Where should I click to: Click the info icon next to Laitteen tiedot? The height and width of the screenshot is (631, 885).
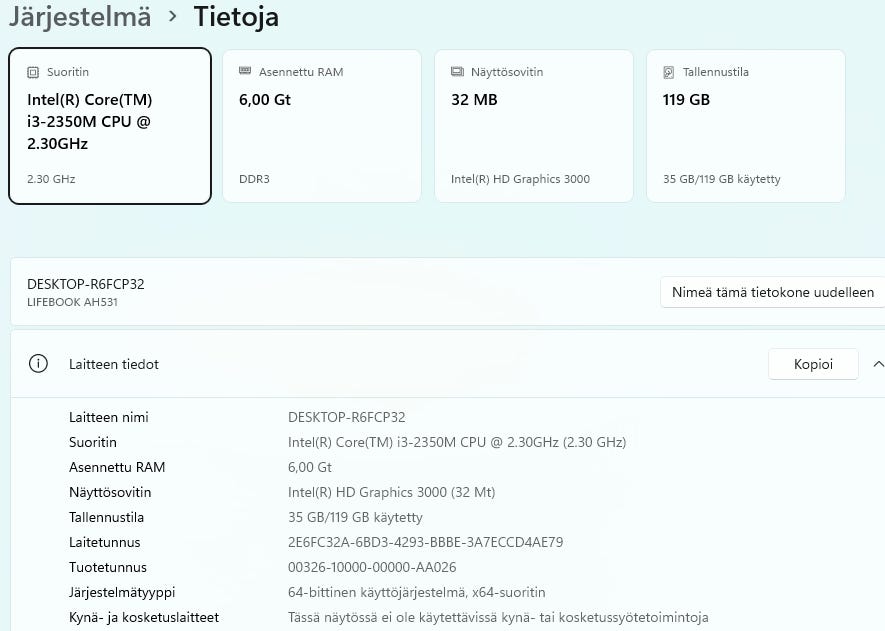click(x=38, y=364)
